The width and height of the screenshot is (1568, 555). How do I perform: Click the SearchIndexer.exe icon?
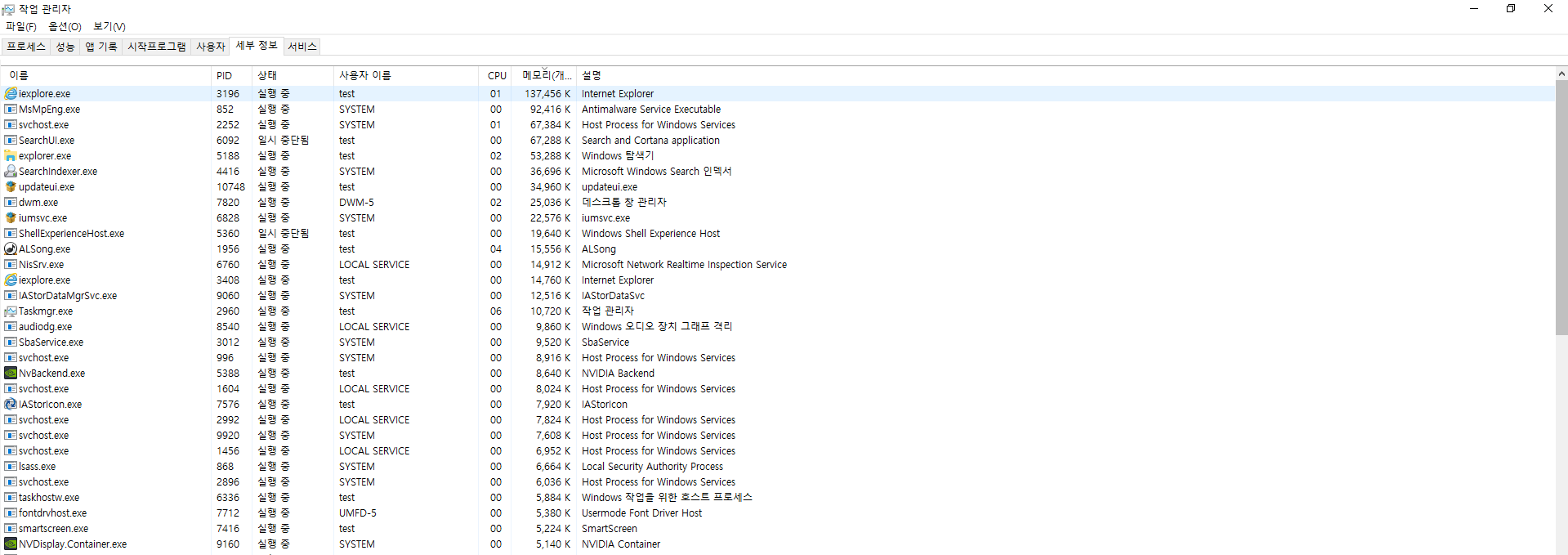click(x=11, y=172)
